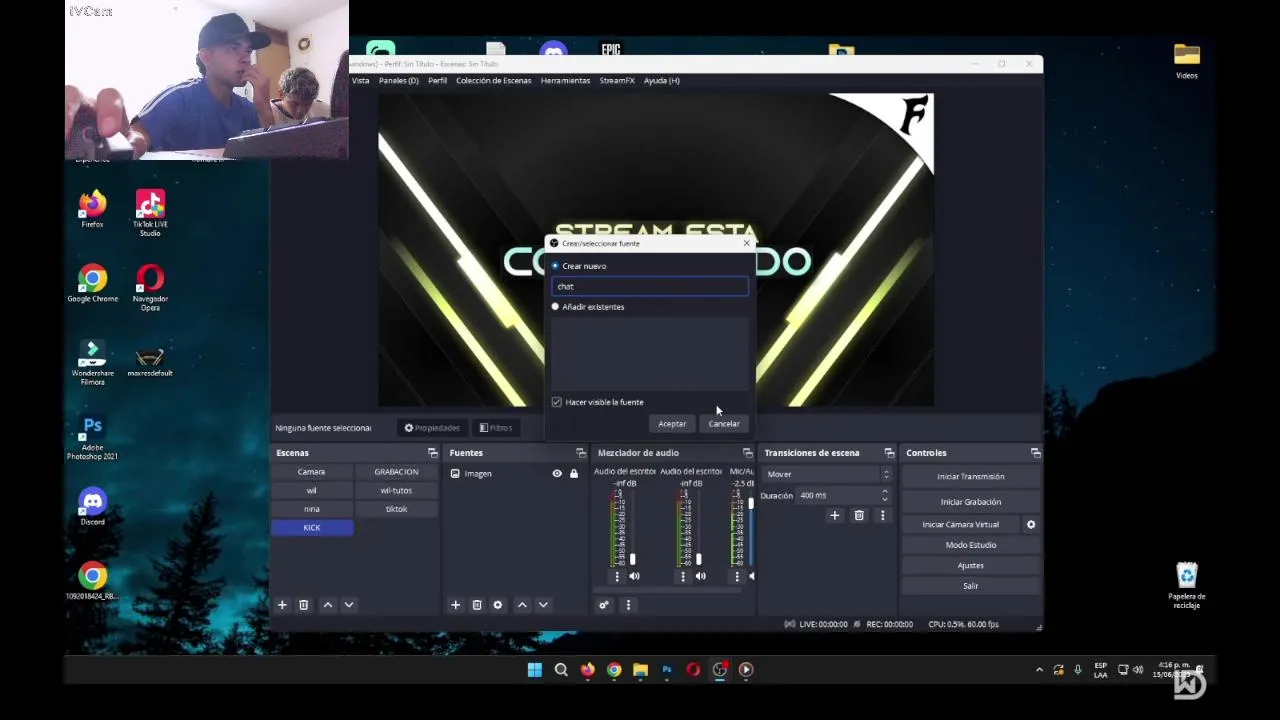Open options menu of first desktop audio channel

pos(617,576)
